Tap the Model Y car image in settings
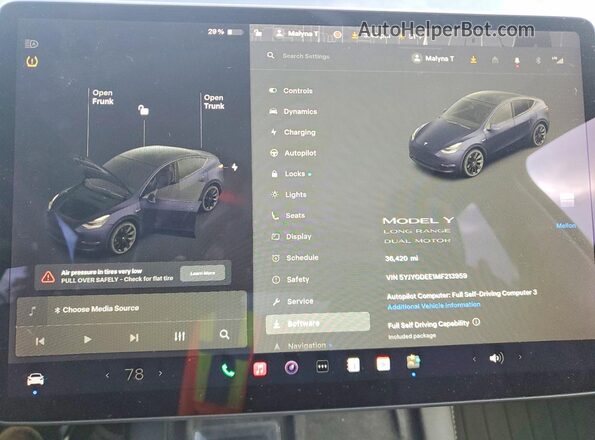 pyautogui.click(x=479, y=134)
